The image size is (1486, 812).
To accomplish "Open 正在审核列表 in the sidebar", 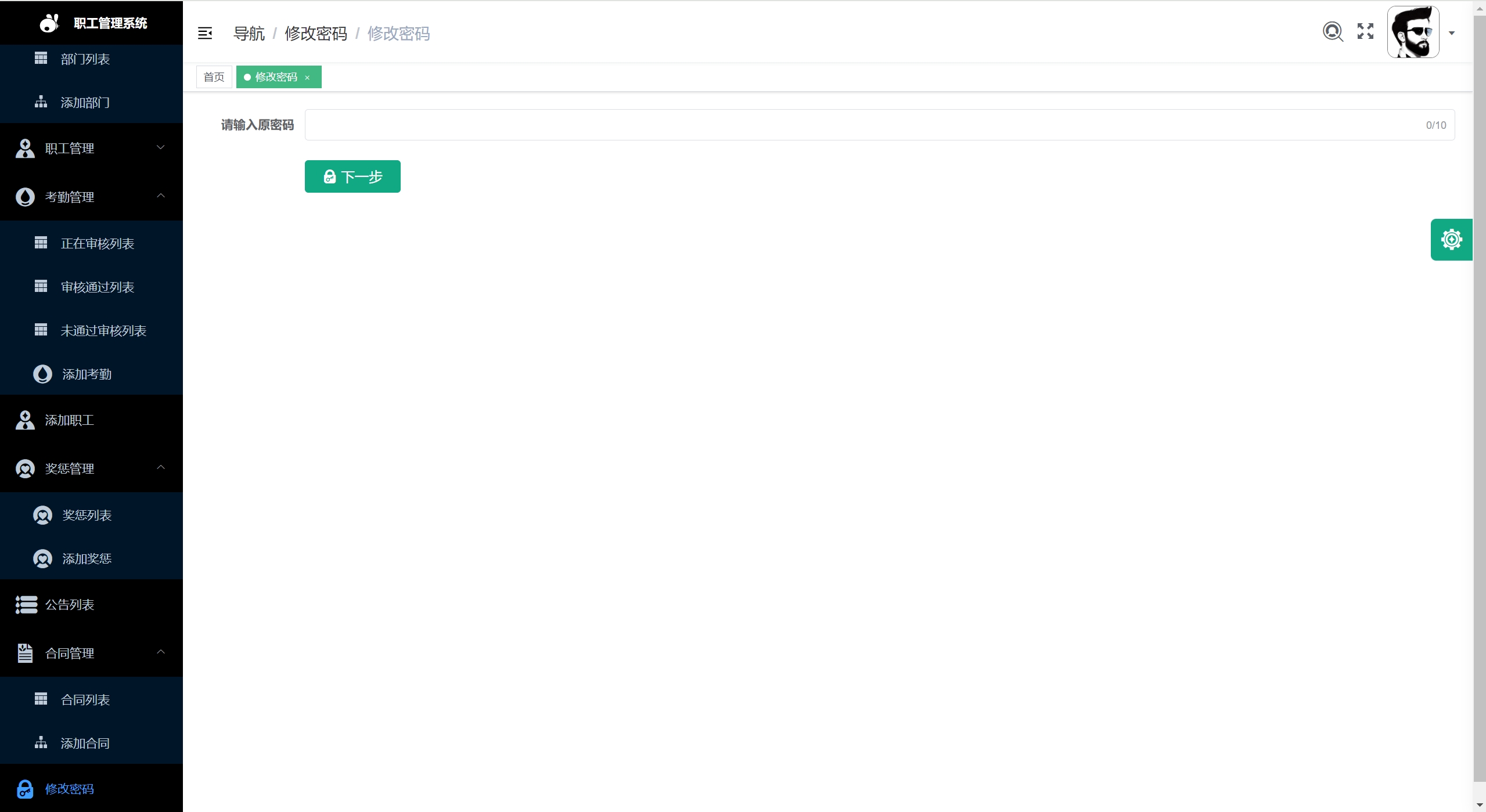I will 97,244.
